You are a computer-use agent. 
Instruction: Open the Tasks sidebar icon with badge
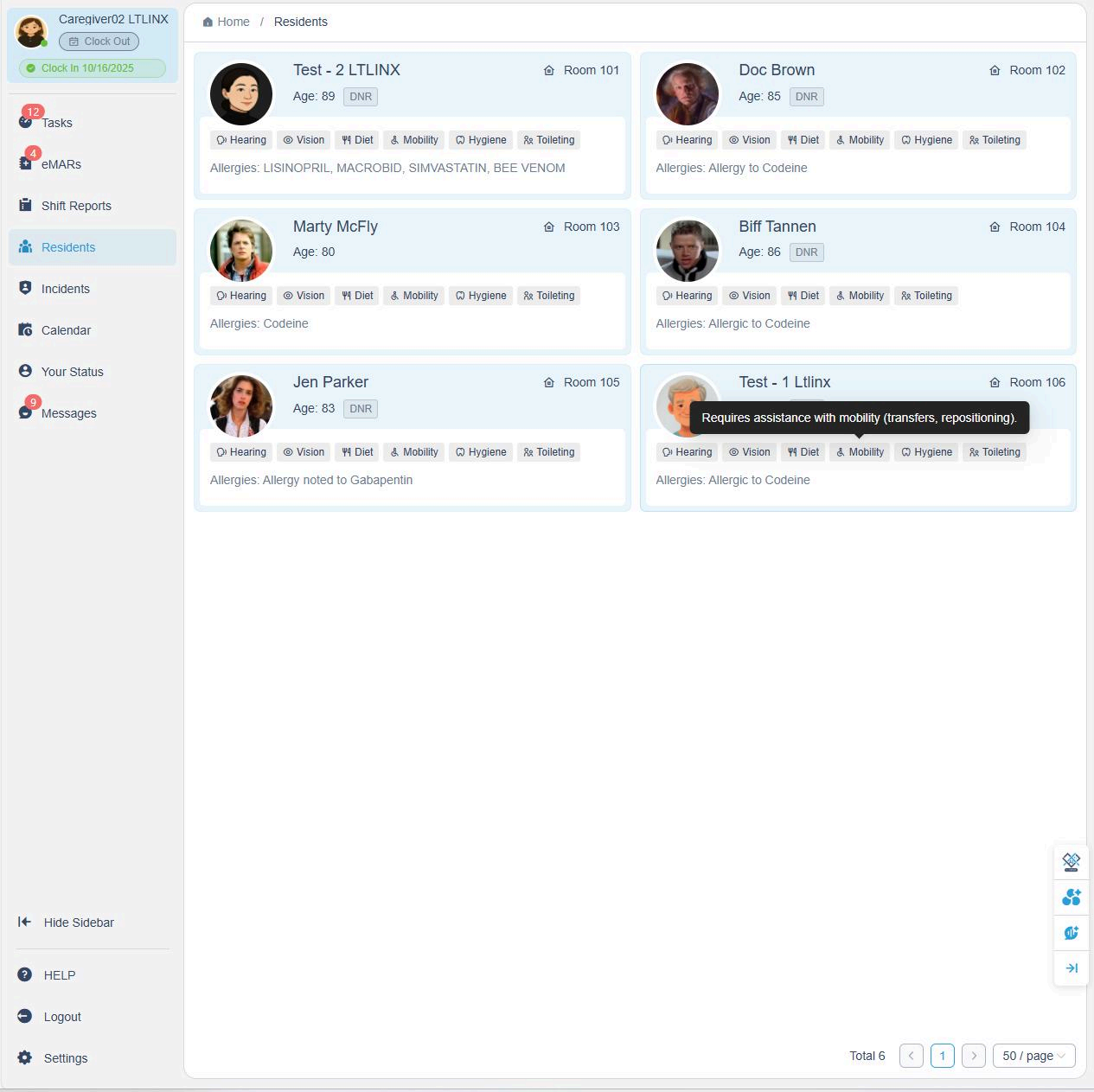pos(26,122)
